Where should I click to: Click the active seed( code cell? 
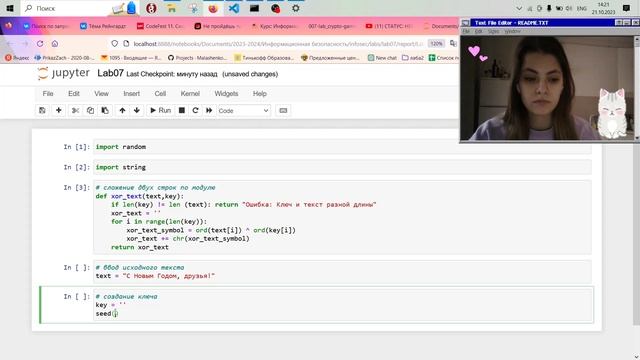[x=342, y=305]
